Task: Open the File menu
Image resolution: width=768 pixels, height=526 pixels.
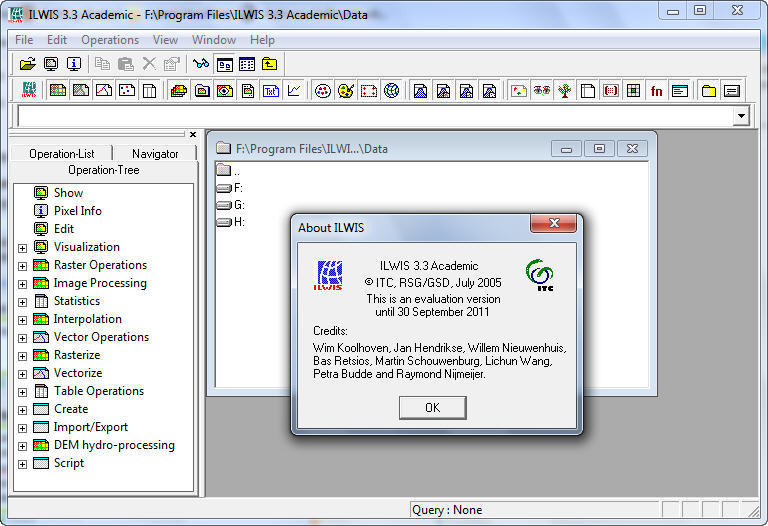Action: [24, 40]
